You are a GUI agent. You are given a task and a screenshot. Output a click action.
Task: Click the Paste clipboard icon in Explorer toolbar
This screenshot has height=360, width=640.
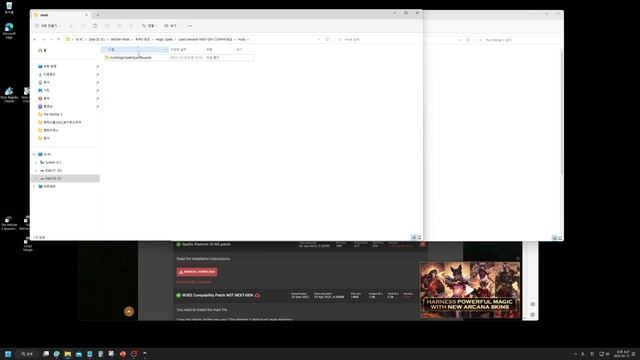pos(95,26)
